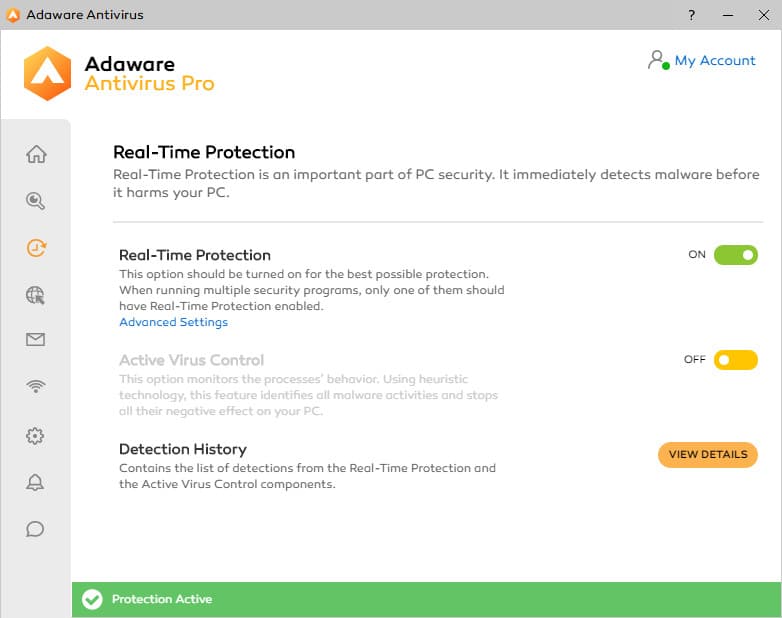The height and width of the screenshot is (618, 782).
Task: Turn on the Active Virus Control toggle
Action: click(736, 360)
